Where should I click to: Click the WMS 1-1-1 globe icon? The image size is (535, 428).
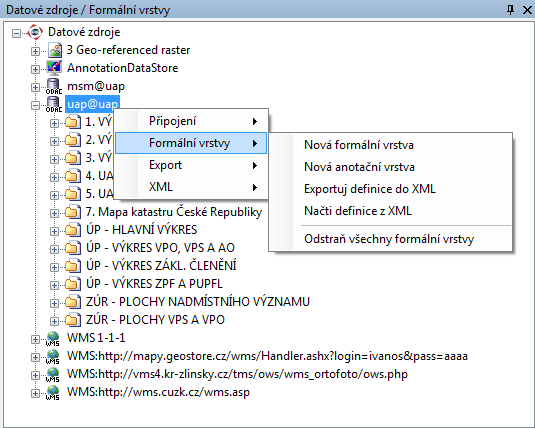tap(53, 339)
